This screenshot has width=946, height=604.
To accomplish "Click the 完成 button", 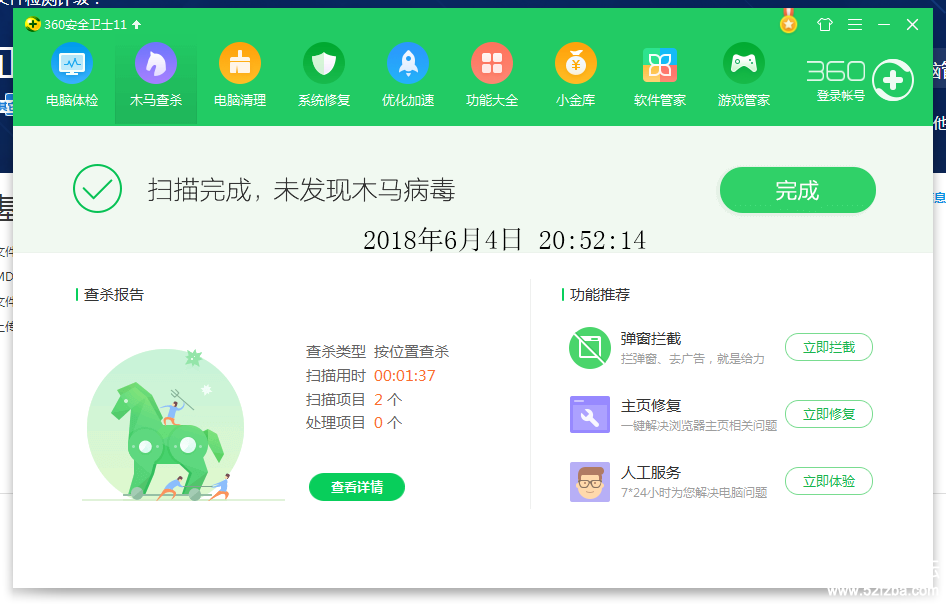I will (x=798, y=191).
